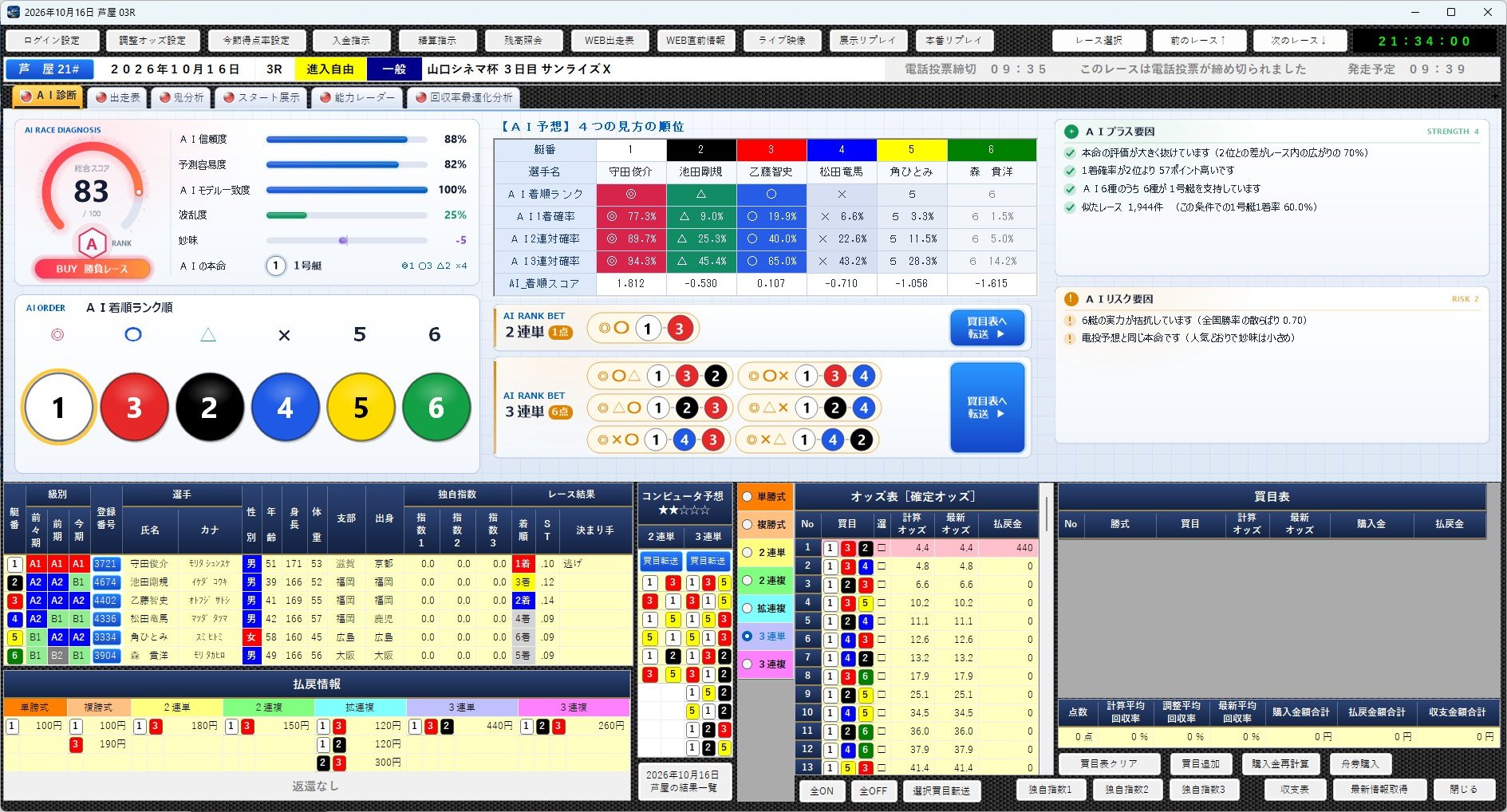
Task: Switch to the 鬼分析 tab
Action: pos(181,97)
